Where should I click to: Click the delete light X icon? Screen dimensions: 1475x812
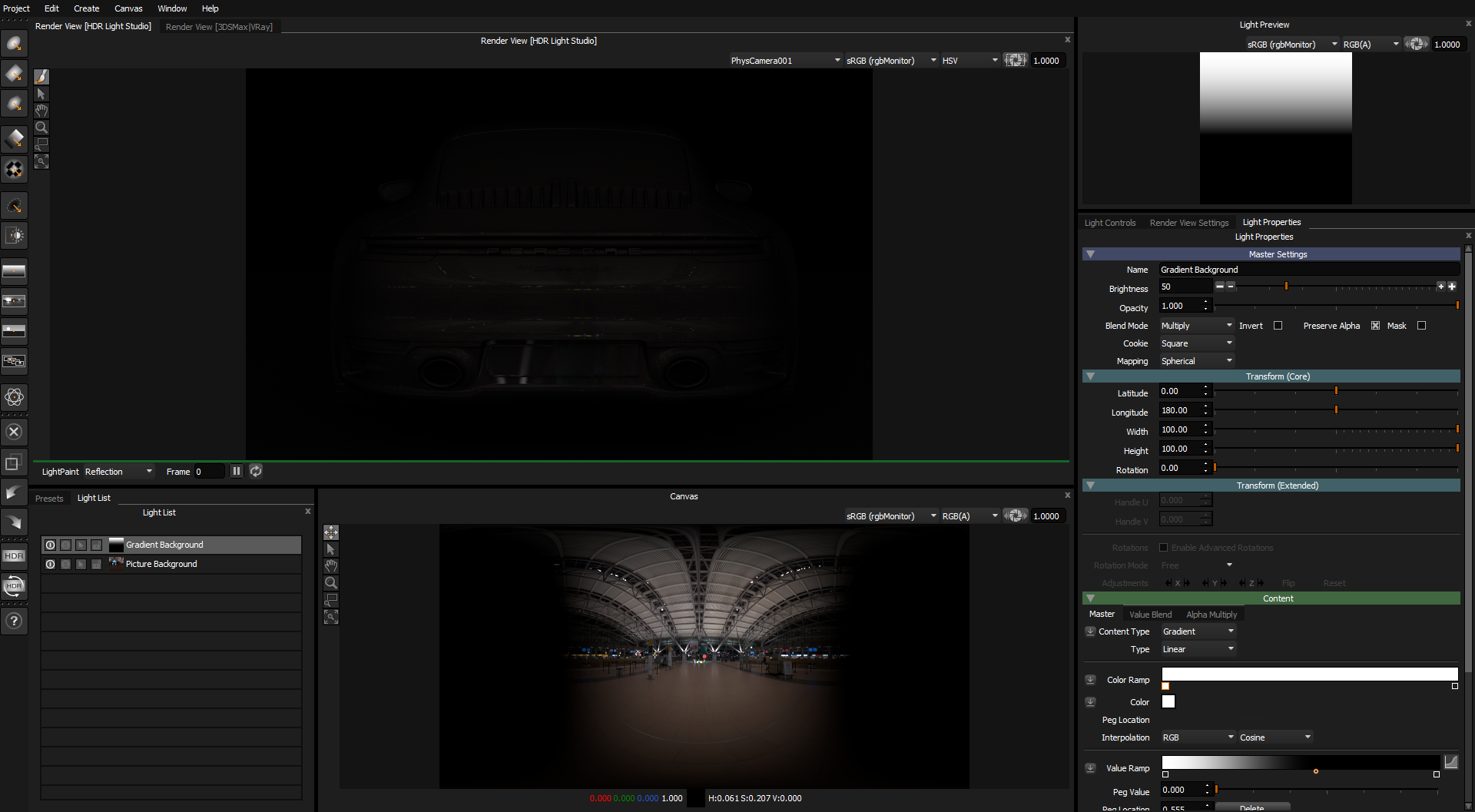14,432
